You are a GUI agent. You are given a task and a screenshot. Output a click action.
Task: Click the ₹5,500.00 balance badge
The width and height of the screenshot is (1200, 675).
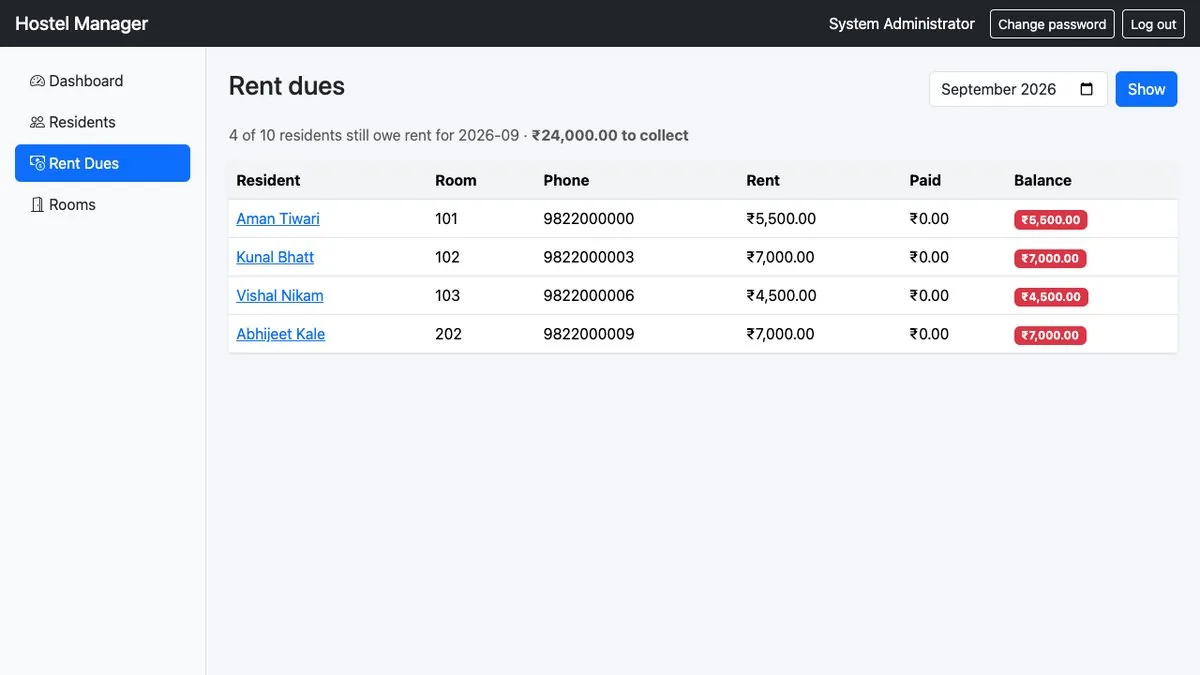(x=1050, y=220)
